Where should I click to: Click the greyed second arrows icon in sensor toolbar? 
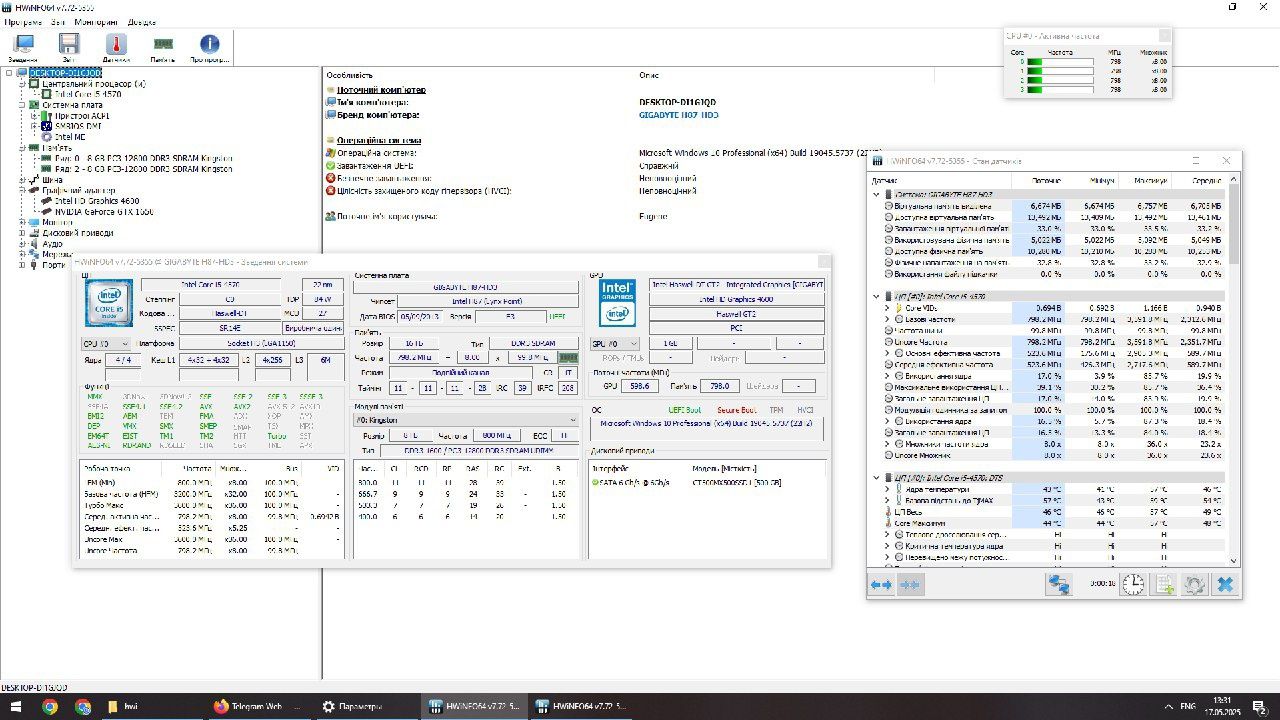click(910, 585)
